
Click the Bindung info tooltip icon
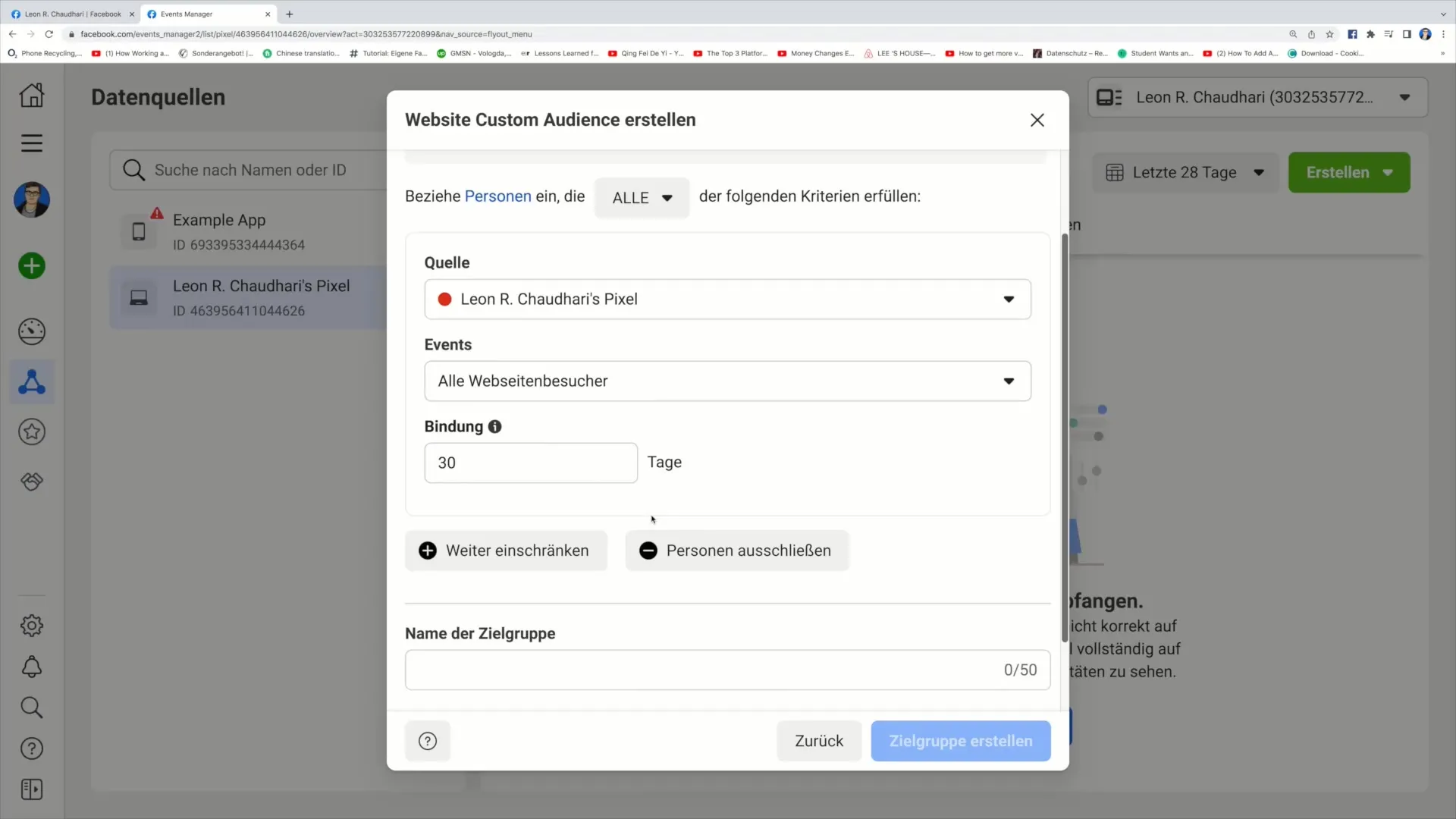[x=497, y=428]
